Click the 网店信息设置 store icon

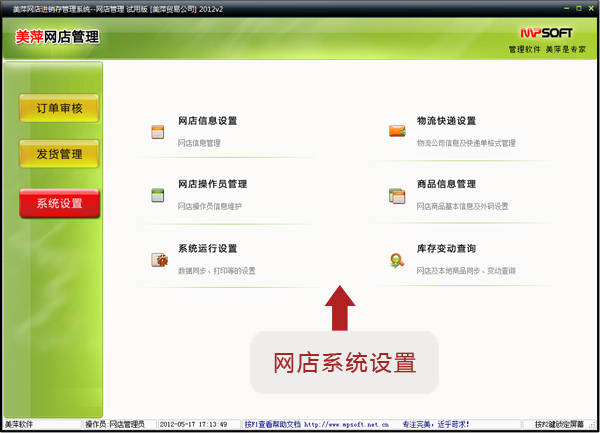click(x=157, y=132)
